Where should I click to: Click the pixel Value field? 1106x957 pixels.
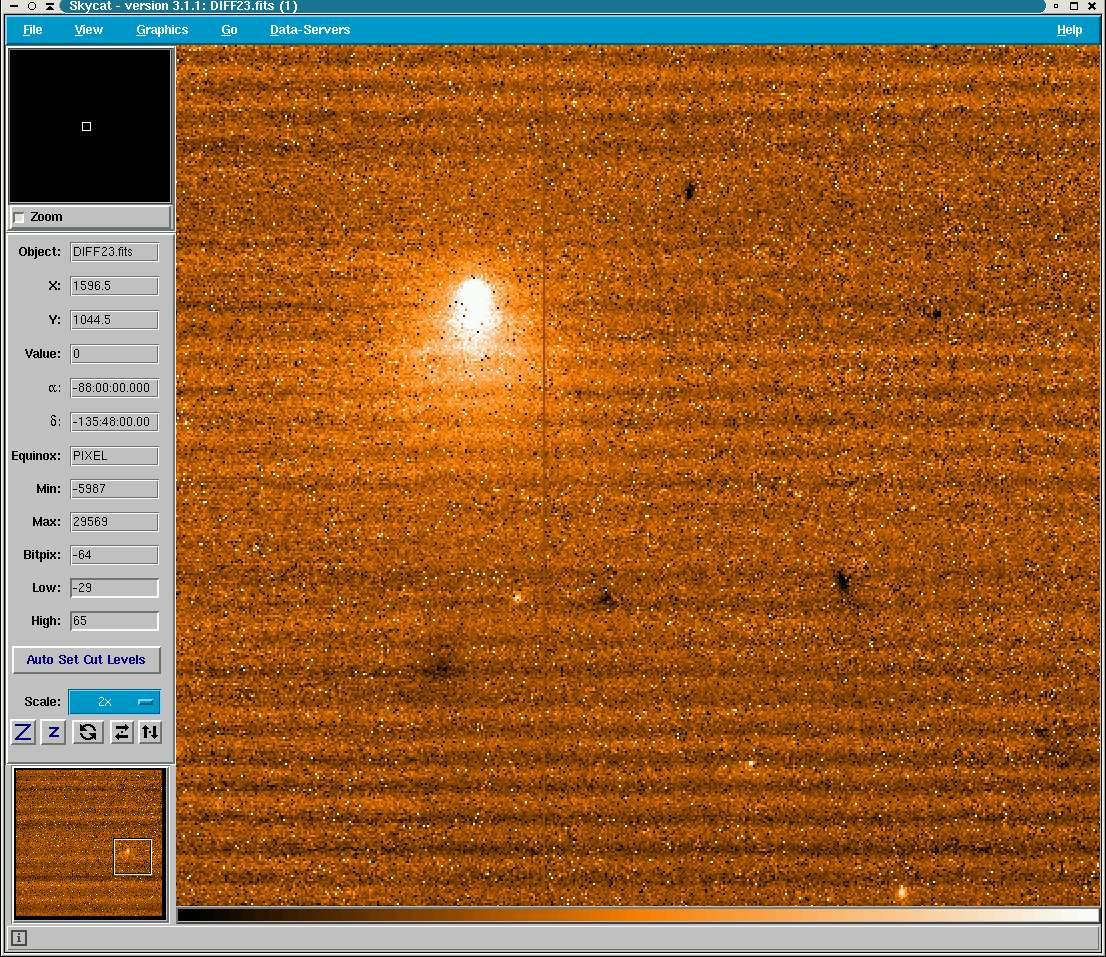coord(114,353)
